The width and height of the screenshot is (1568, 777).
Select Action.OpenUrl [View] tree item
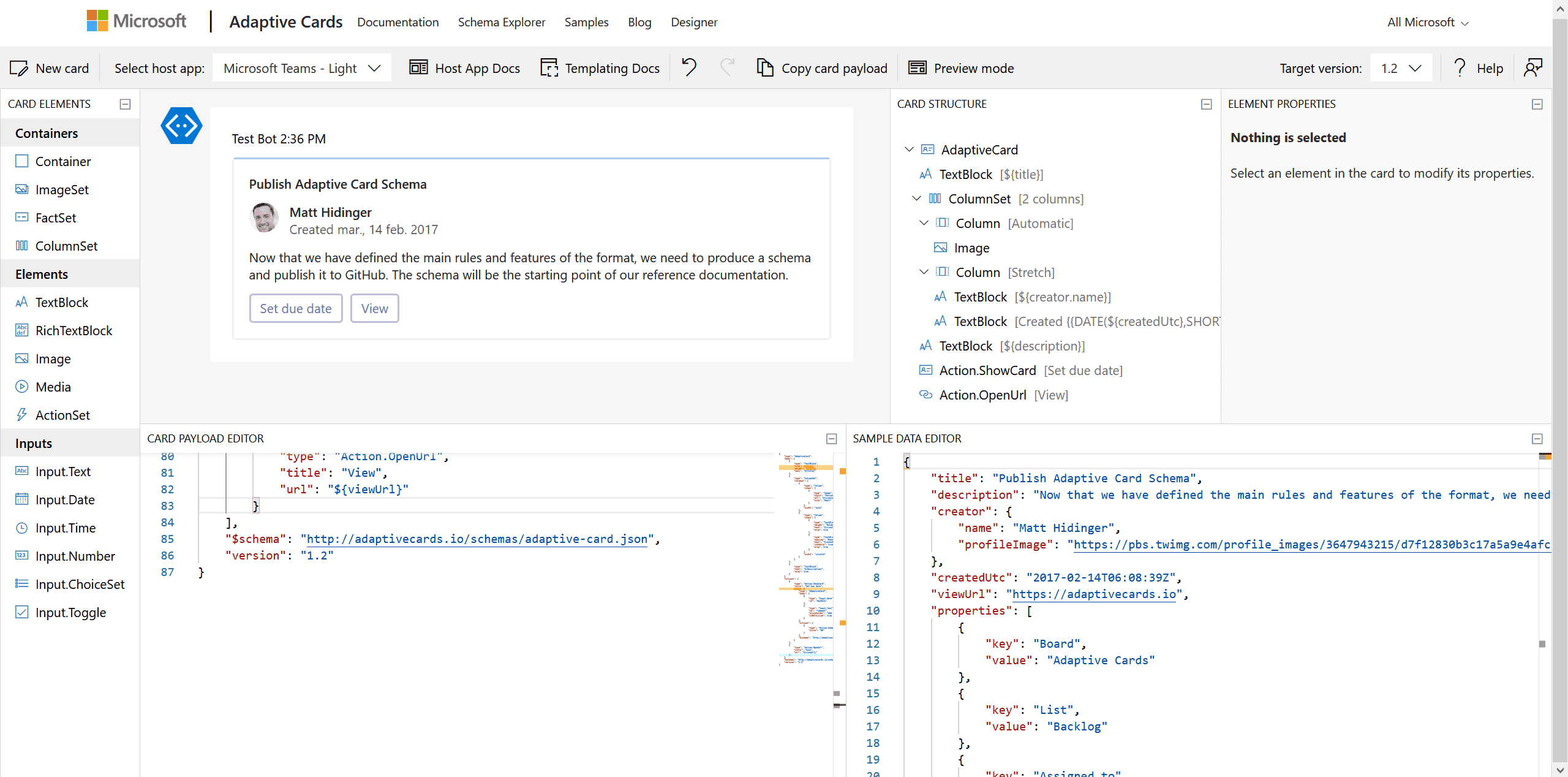click(993, 395)
